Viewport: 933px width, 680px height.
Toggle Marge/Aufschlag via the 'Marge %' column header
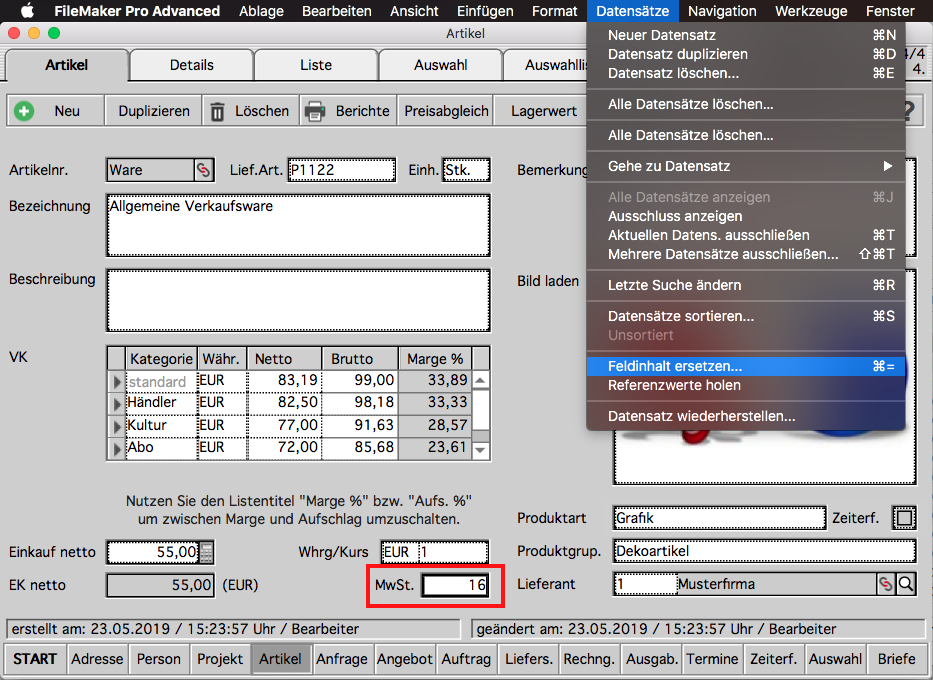(435, 359)
